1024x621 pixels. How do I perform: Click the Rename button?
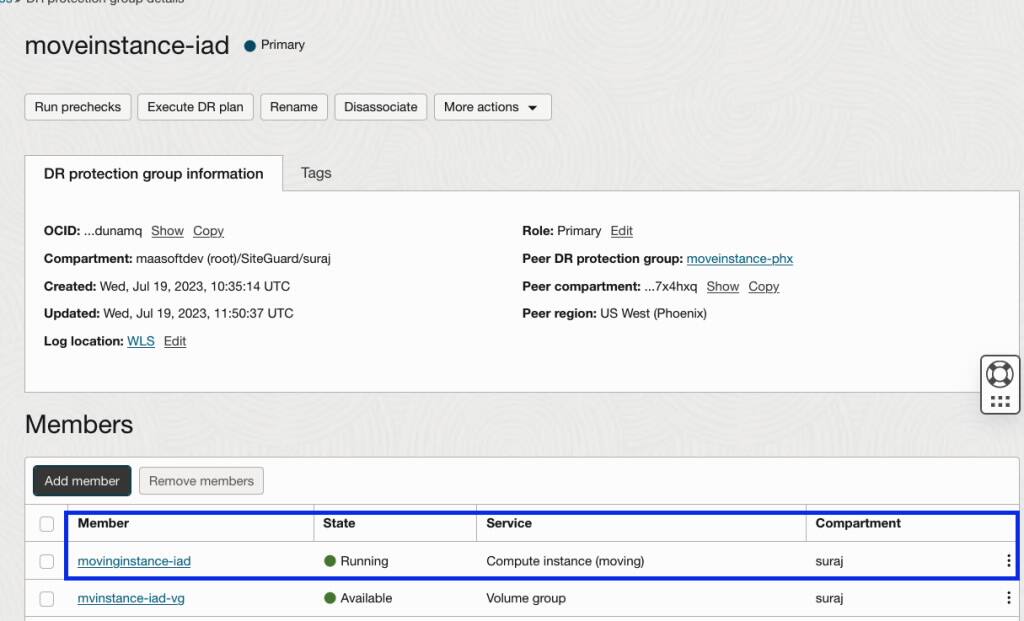point(294,107)
